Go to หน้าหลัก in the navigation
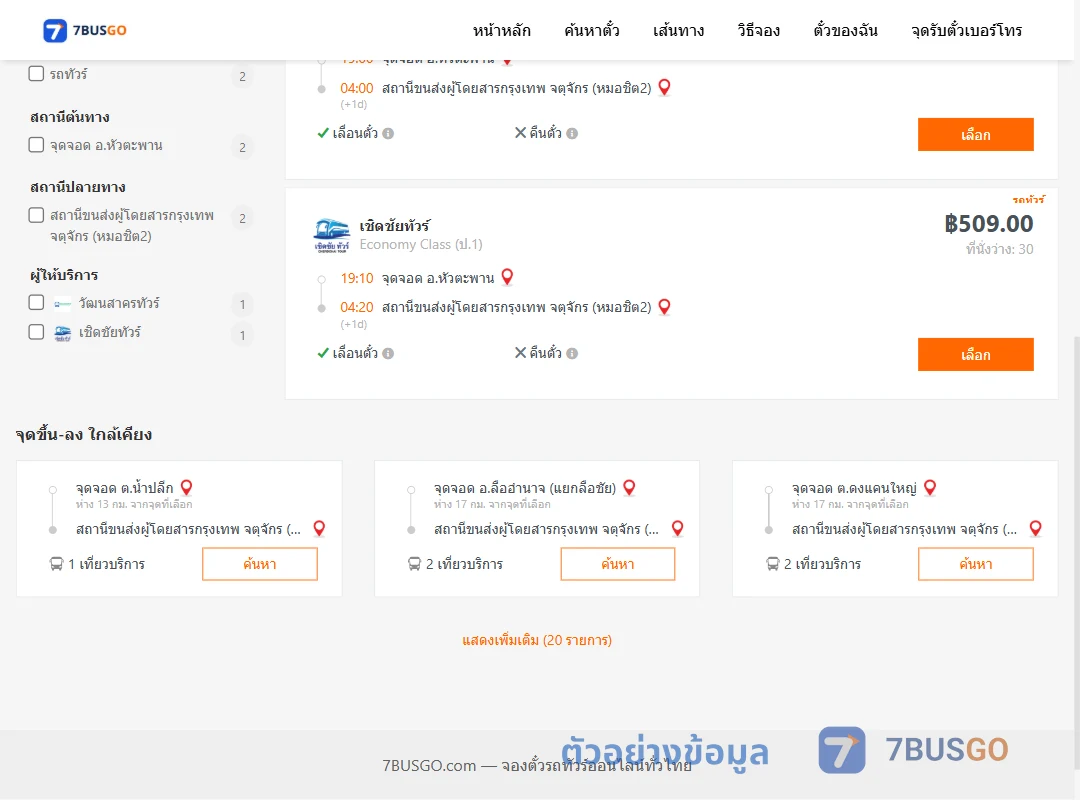The width and height of the screenshot is (1080, 800). 501,30
